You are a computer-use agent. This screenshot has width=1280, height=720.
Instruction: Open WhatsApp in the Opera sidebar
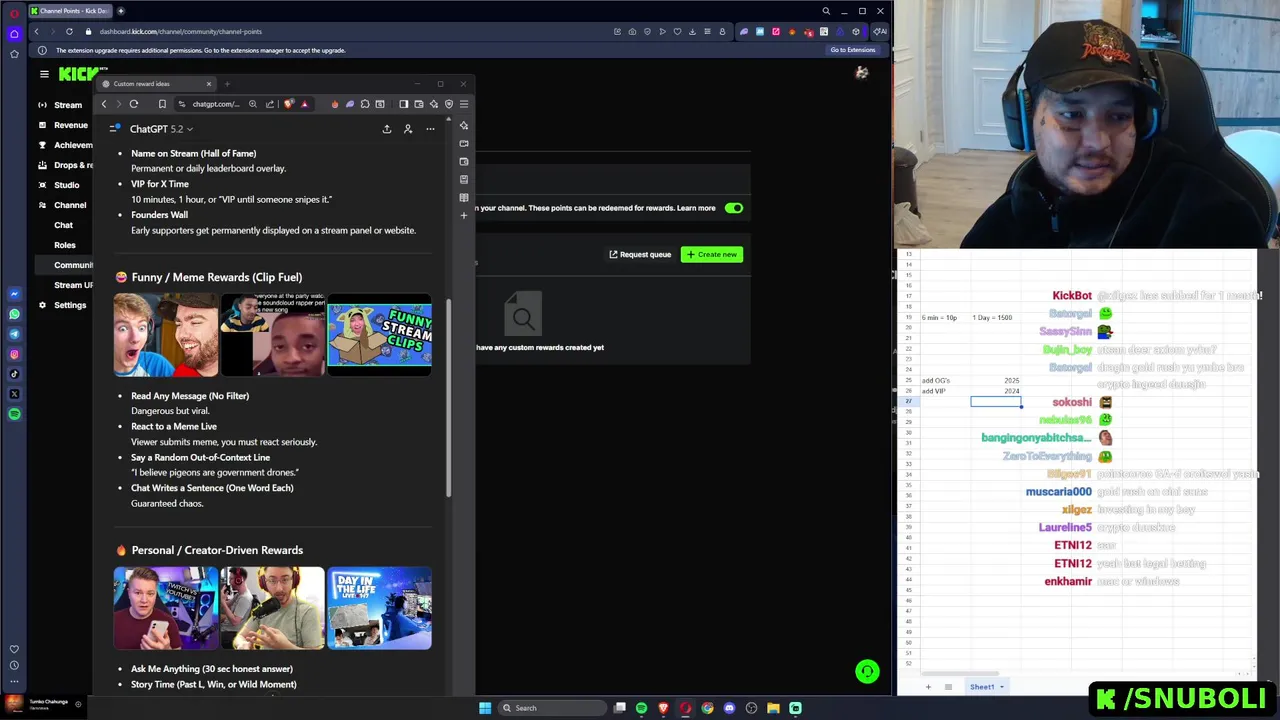[x=14, y=314]
